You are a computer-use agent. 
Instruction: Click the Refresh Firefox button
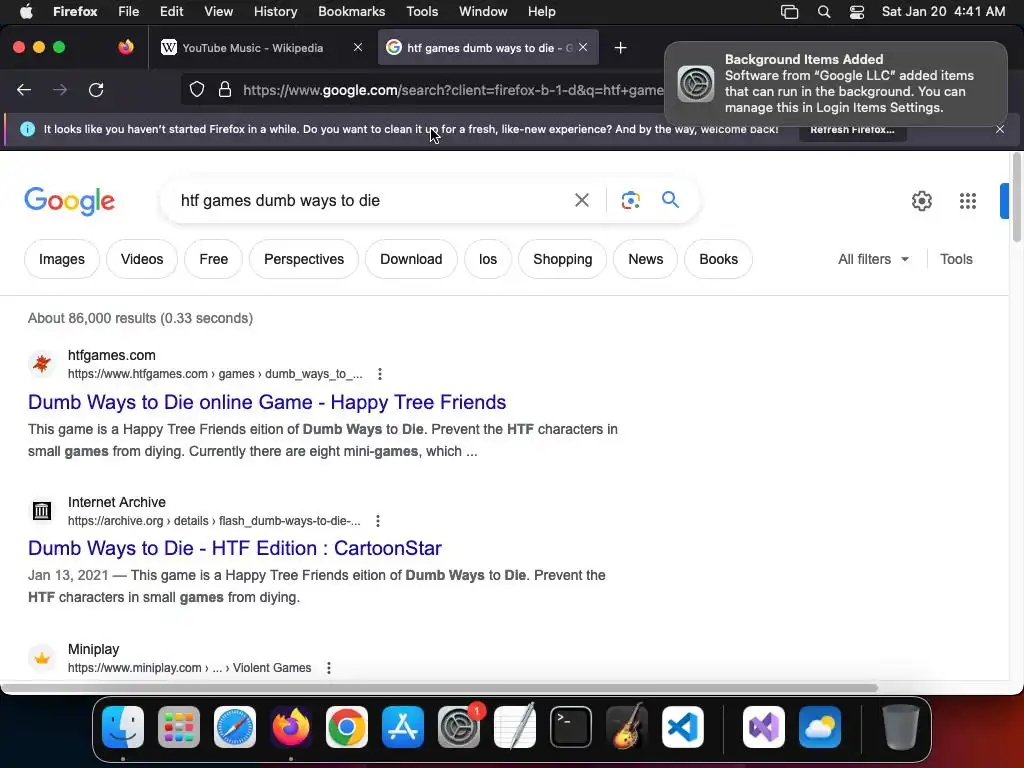852,129
